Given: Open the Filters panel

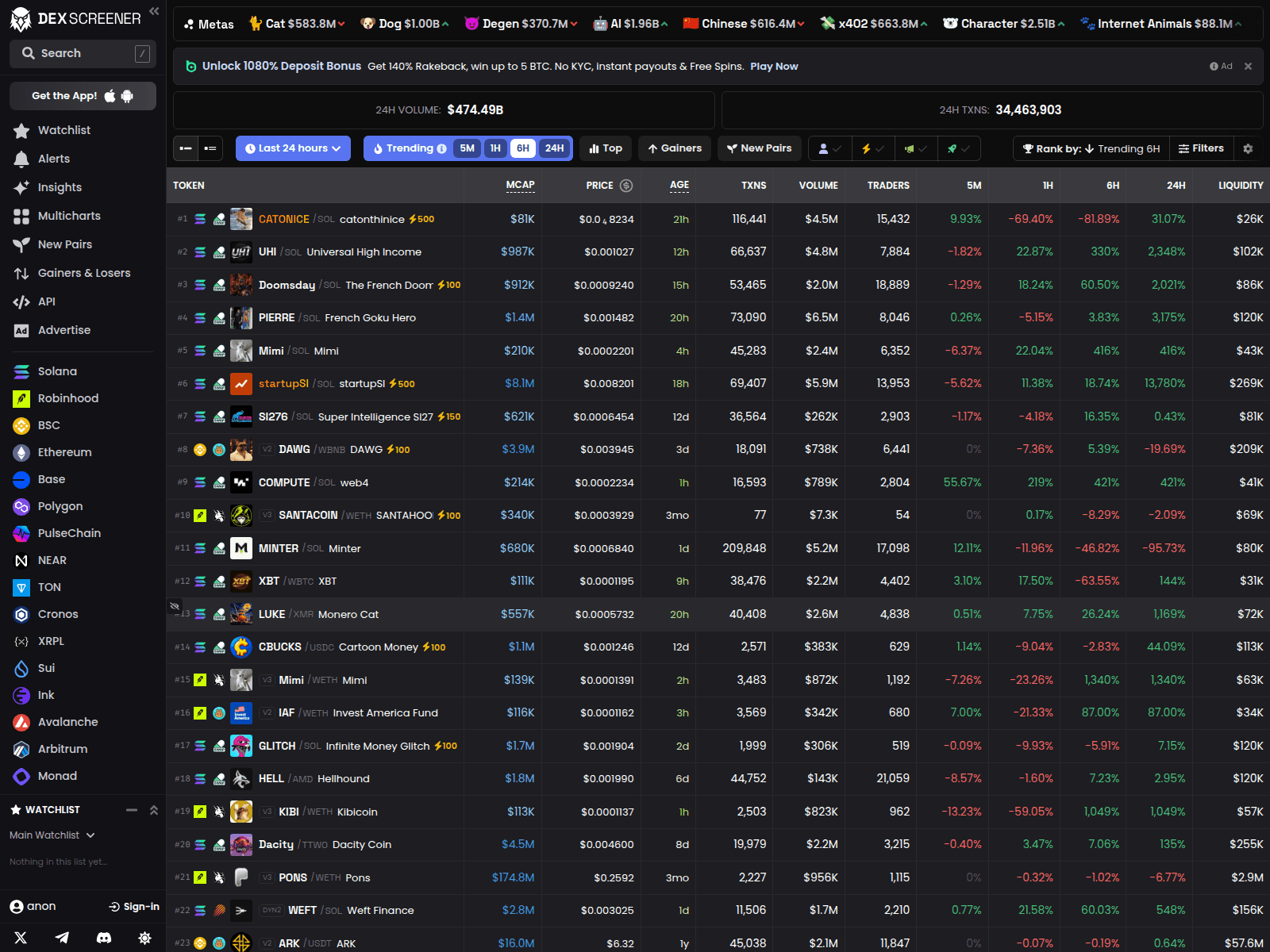Looking at the screenshot, I should pos(1201,148).
